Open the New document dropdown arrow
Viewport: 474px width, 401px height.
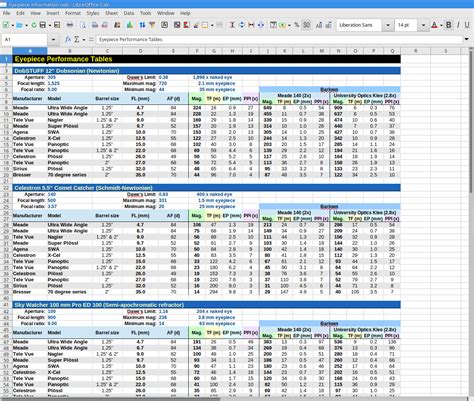[13, 25]
